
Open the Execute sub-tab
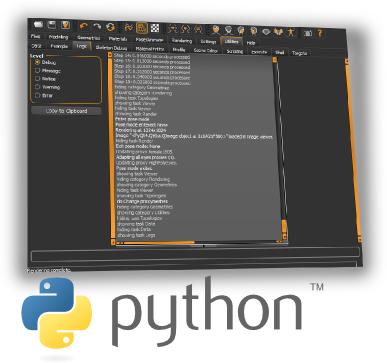[259, 52]
